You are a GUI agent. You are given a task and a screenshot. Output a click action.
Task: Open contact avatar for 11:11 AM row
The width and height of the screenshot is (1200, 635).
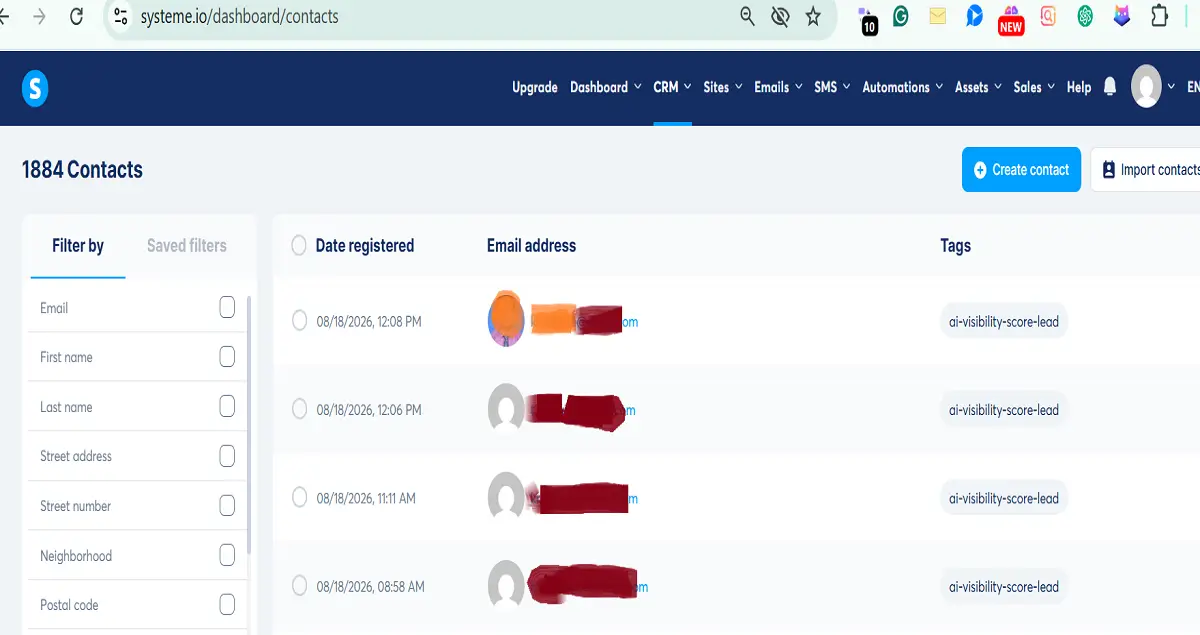(x=506, y=497)
